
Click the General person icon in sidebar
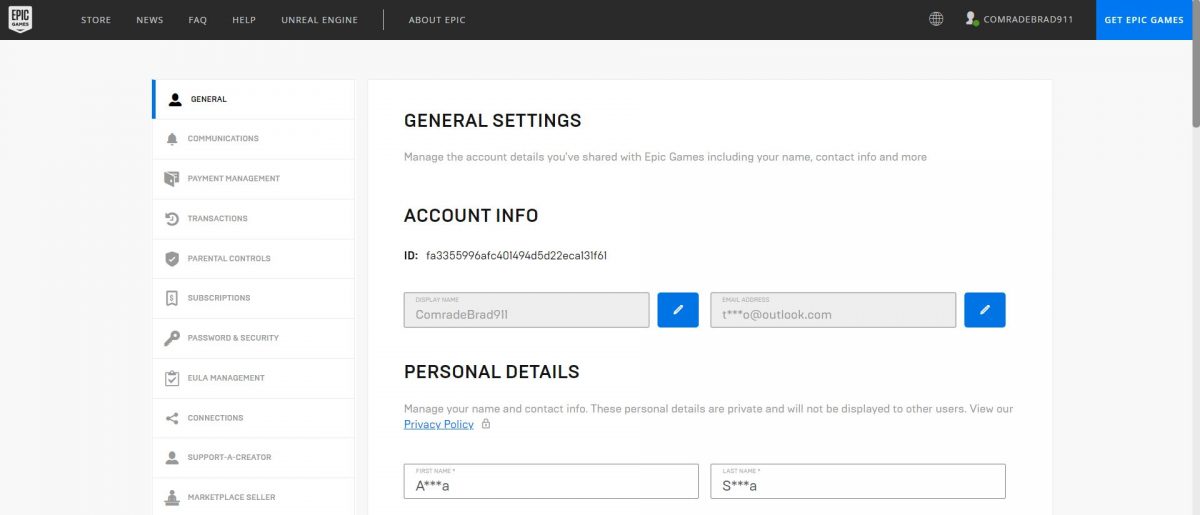tap(175, 99)
